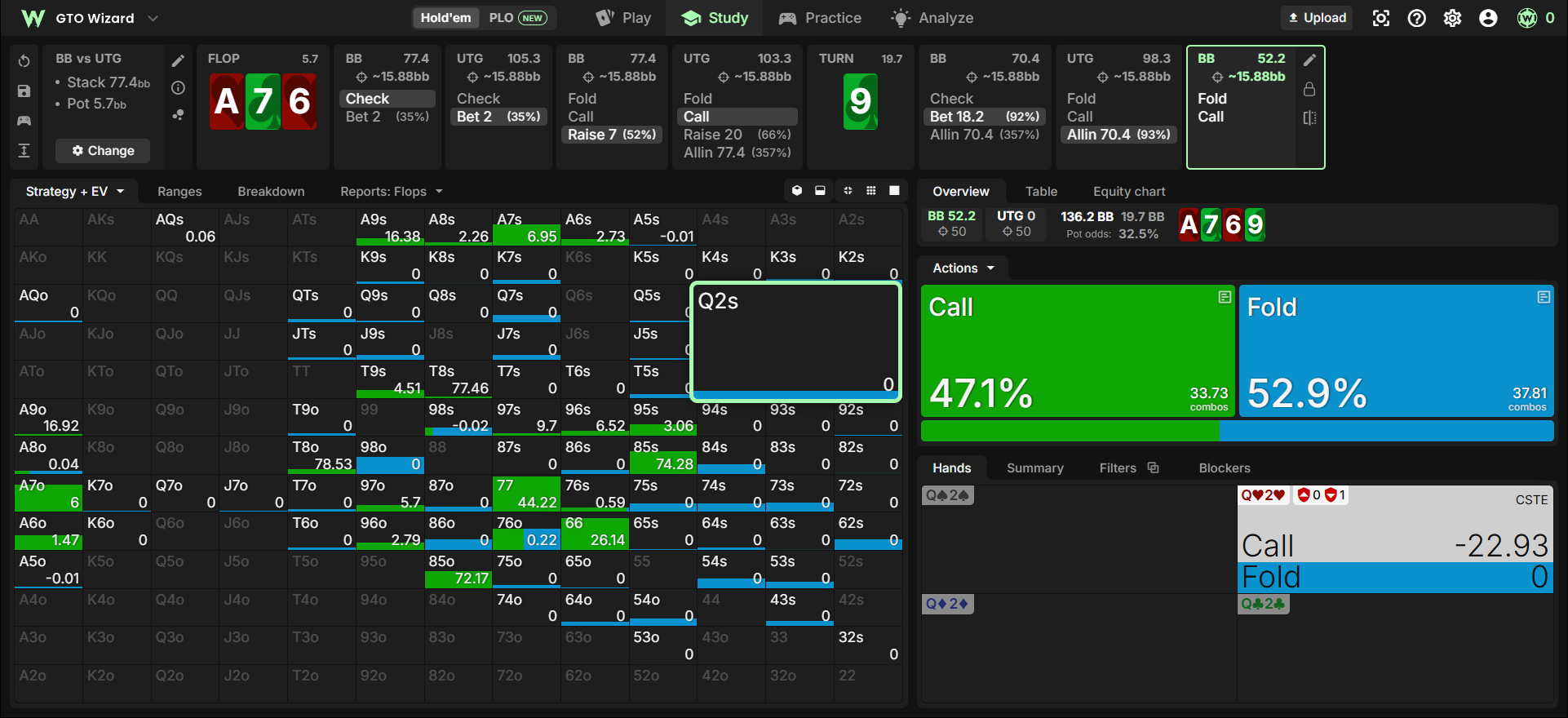Toggle the half-filled cell display icon
The height and width of the screenshot is (718, 1568).
coord(820,190)
